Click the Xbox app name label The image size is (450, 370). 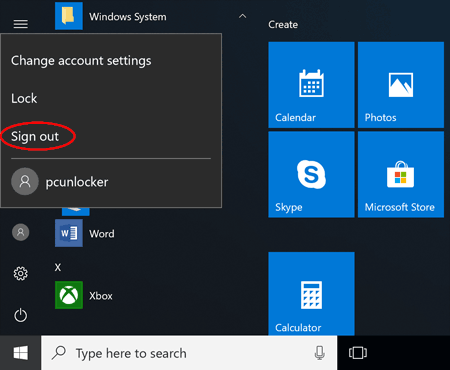pyautogui.click(x=101, y=296)
